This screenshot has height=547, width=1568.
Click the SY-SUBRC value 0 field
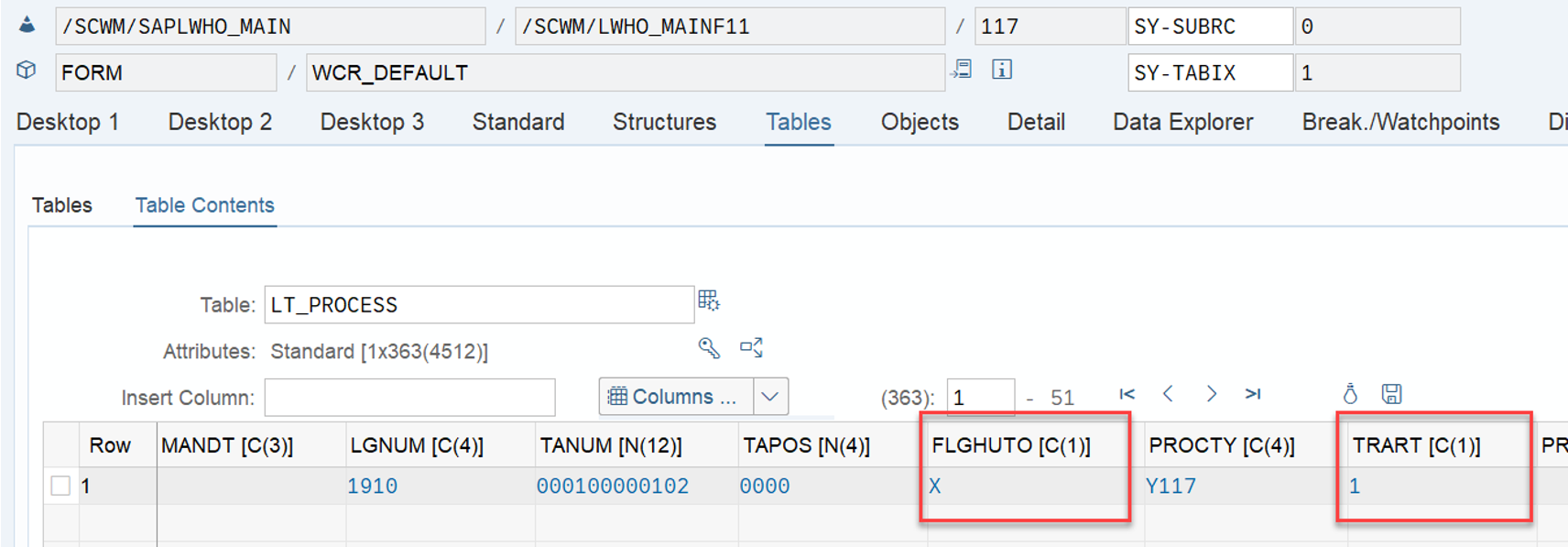point(1377,27)
